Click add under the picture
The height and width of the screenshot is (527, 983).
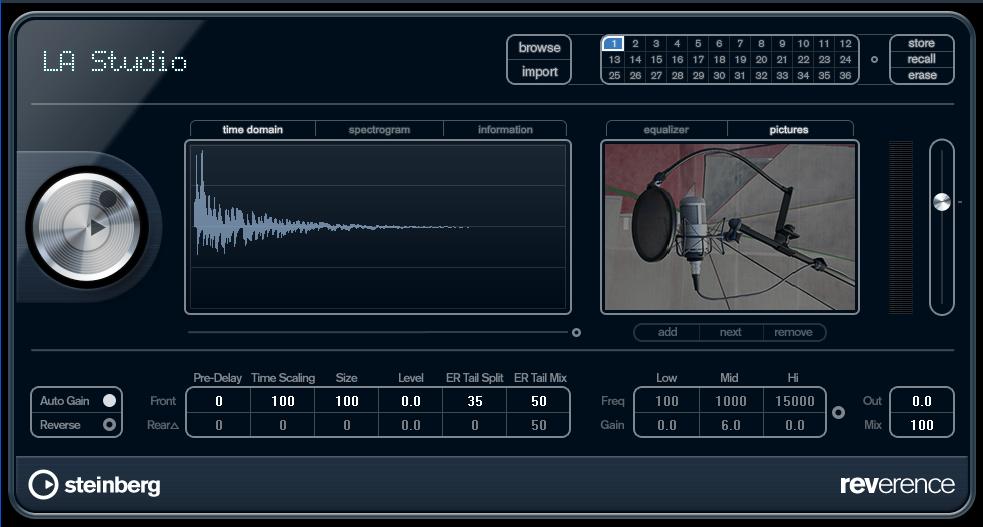click(668, 332)
